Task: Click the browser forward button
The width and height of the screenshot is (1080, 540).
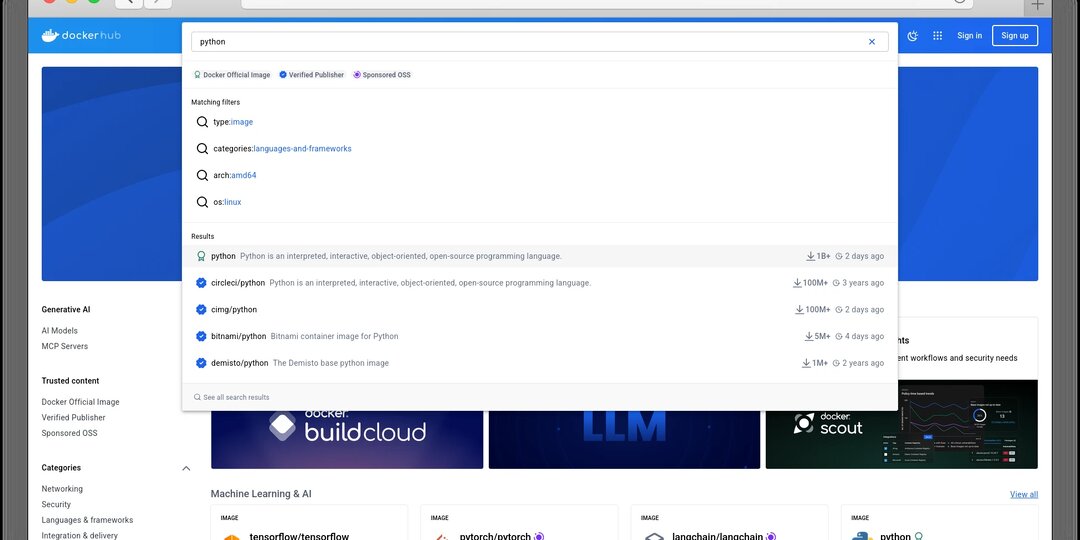Action: [158, 2]
